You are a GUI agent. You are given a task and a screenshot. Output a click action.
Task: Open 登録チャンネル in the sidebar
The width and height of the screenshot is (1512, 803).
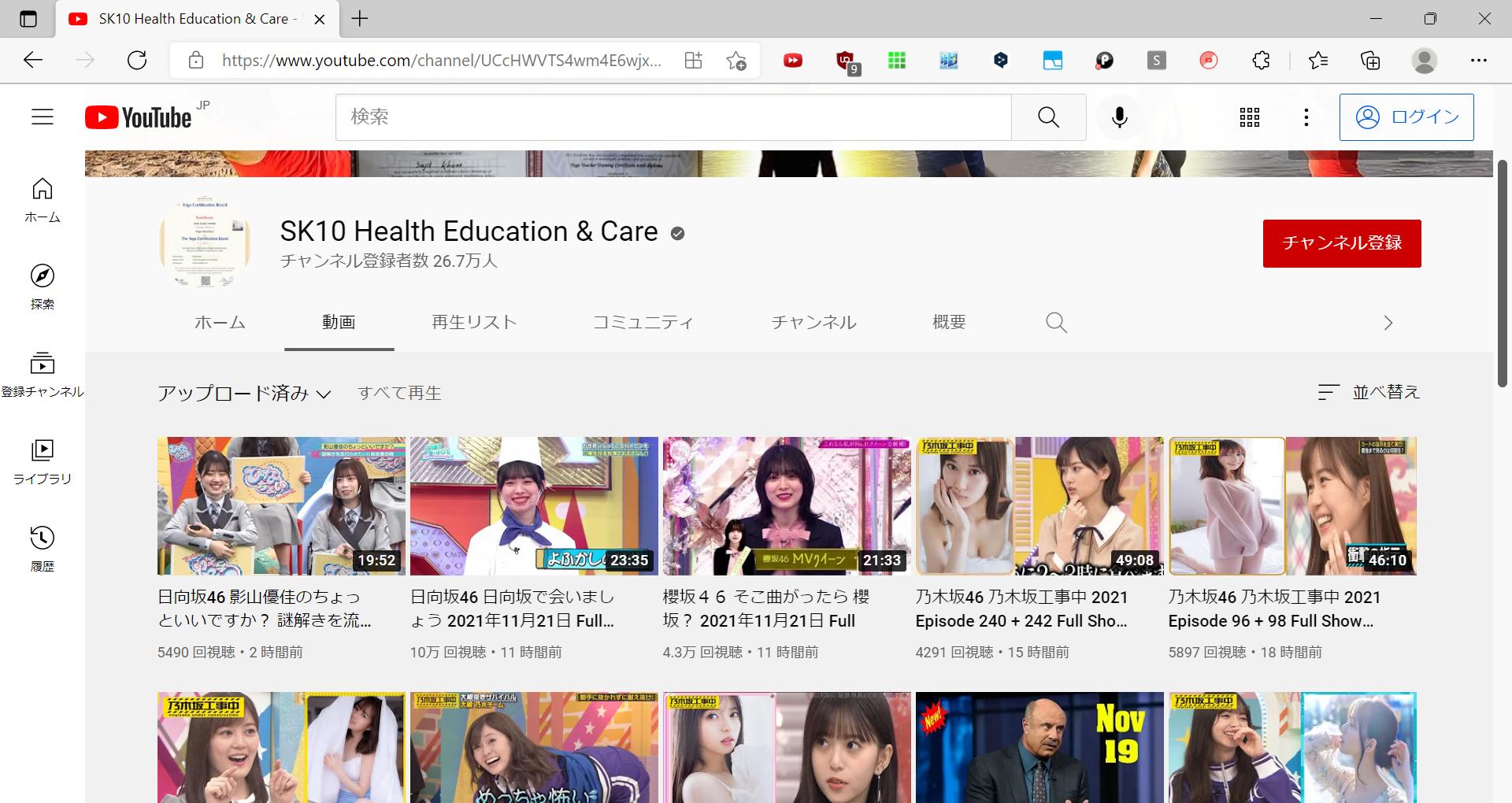coord(43,375)
